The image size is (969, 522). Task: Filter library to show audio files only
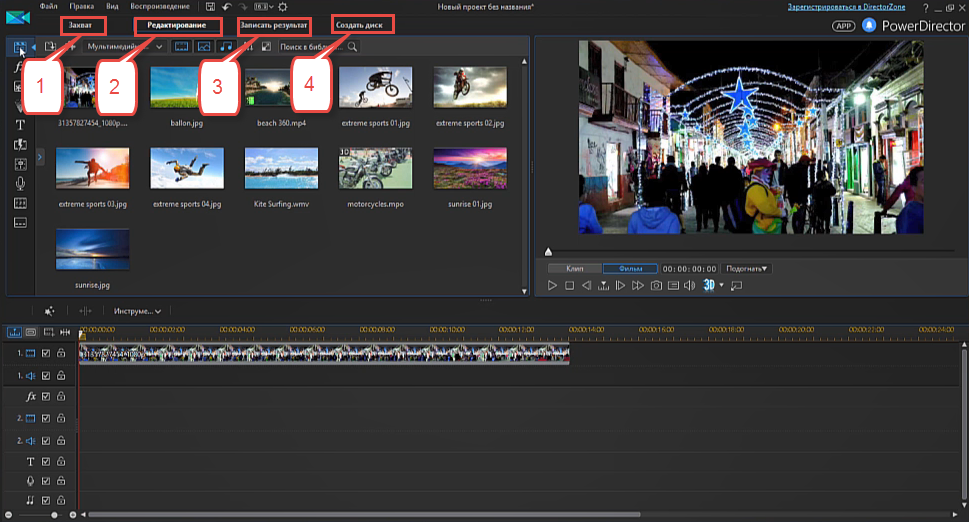click(226, 47)
